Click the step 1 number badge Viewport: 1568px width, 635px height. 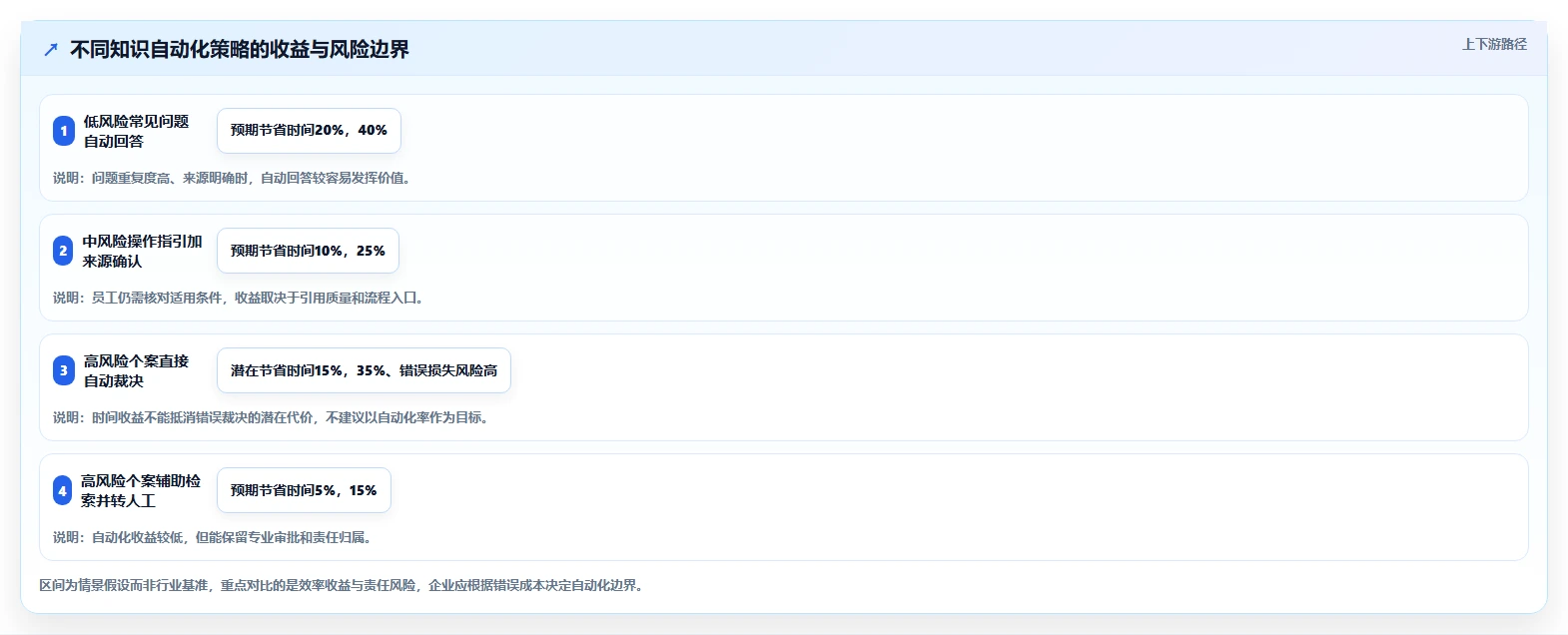[x=64, y=131]
